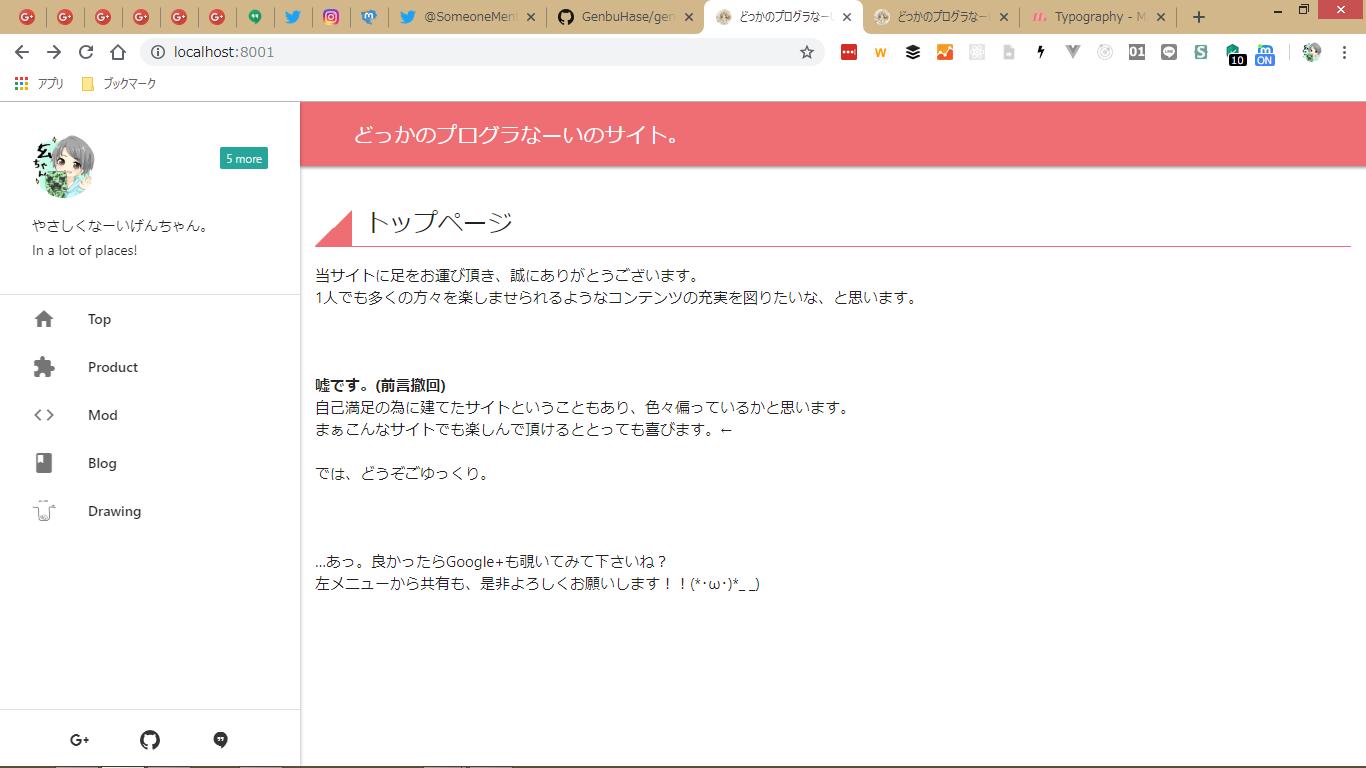Click the teal S extension icon
The width and height of the screenshot is (1366, 768).
(x=1201, y=52)
